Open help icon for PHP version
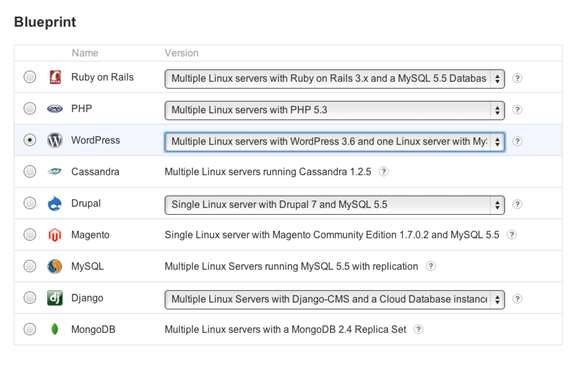Image resolution: width=580 pixels, height=380 pixels. tap(517, 110)
